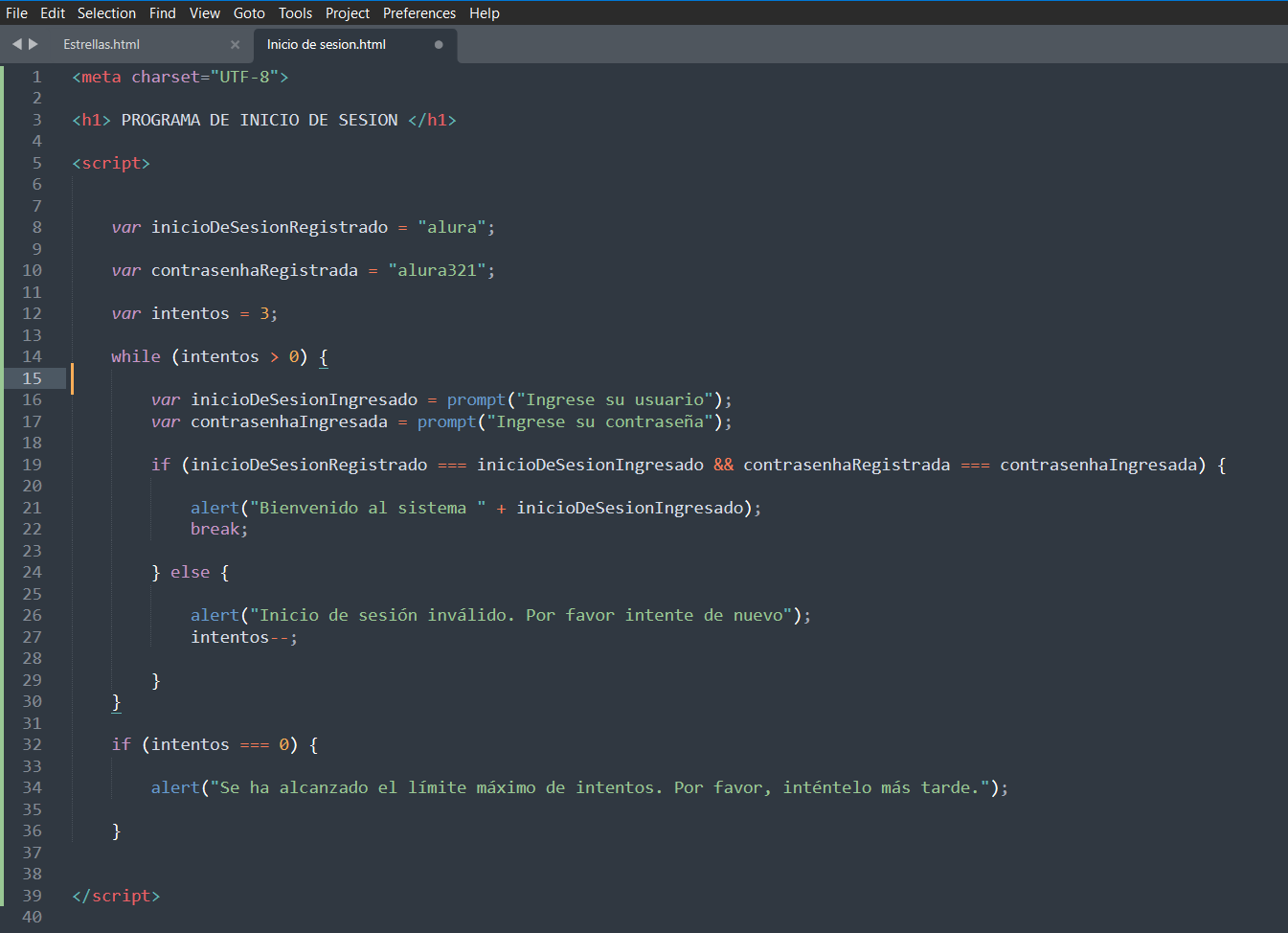1288x933 pixels.
Task: Click the "alura321" string value
Action: click(x=437, y=270)
